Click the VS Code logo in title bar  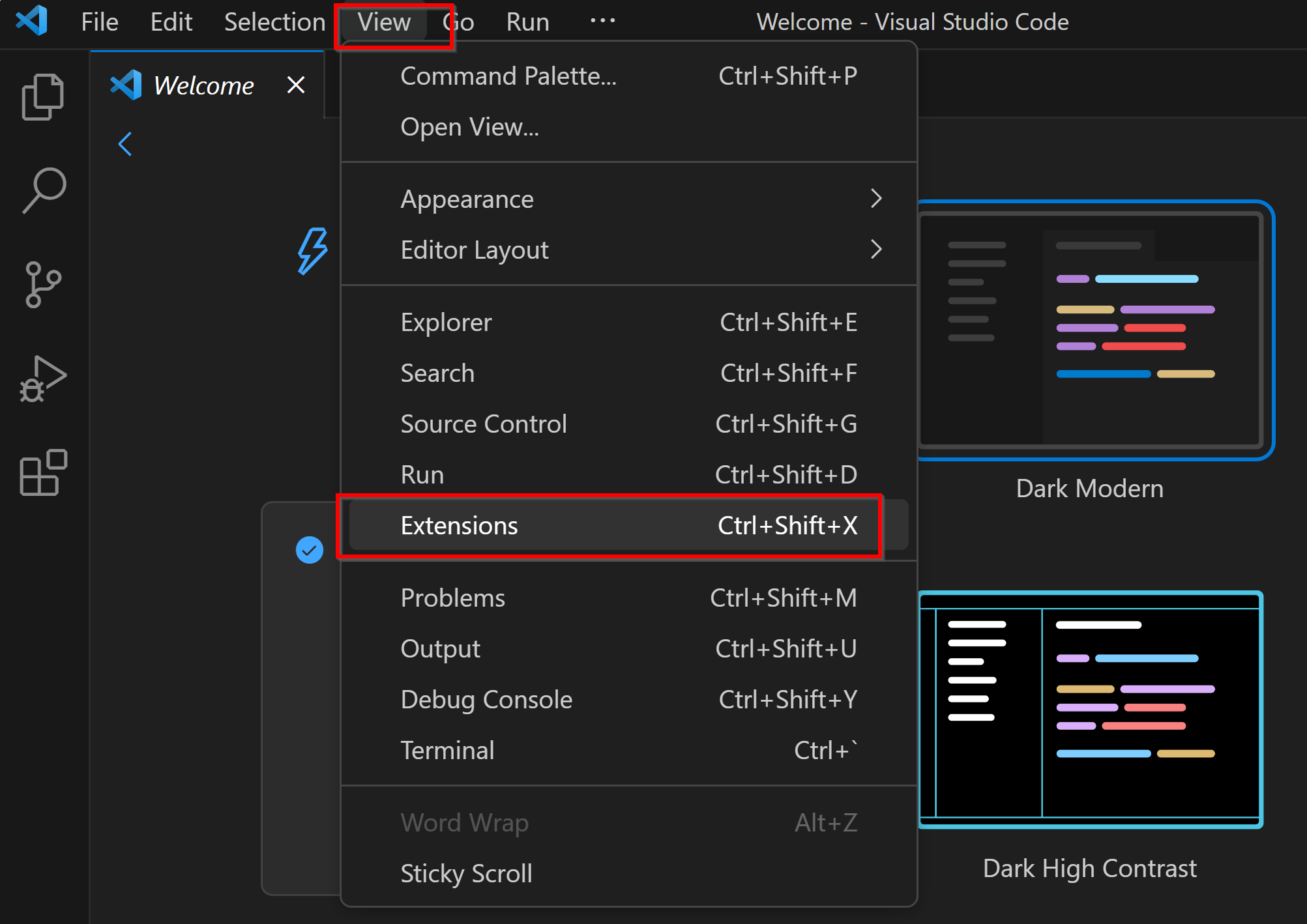(31, 21)
